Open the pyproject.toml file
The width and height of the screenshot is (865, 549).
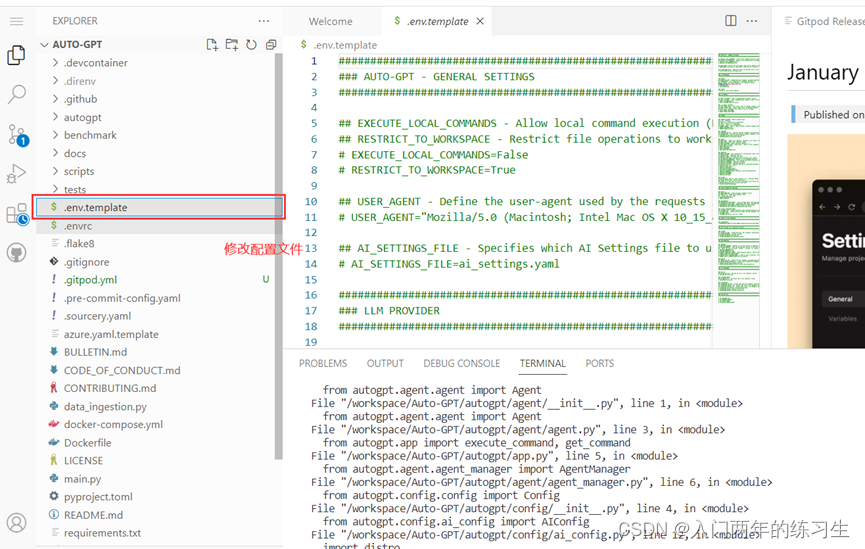point(156,497)
